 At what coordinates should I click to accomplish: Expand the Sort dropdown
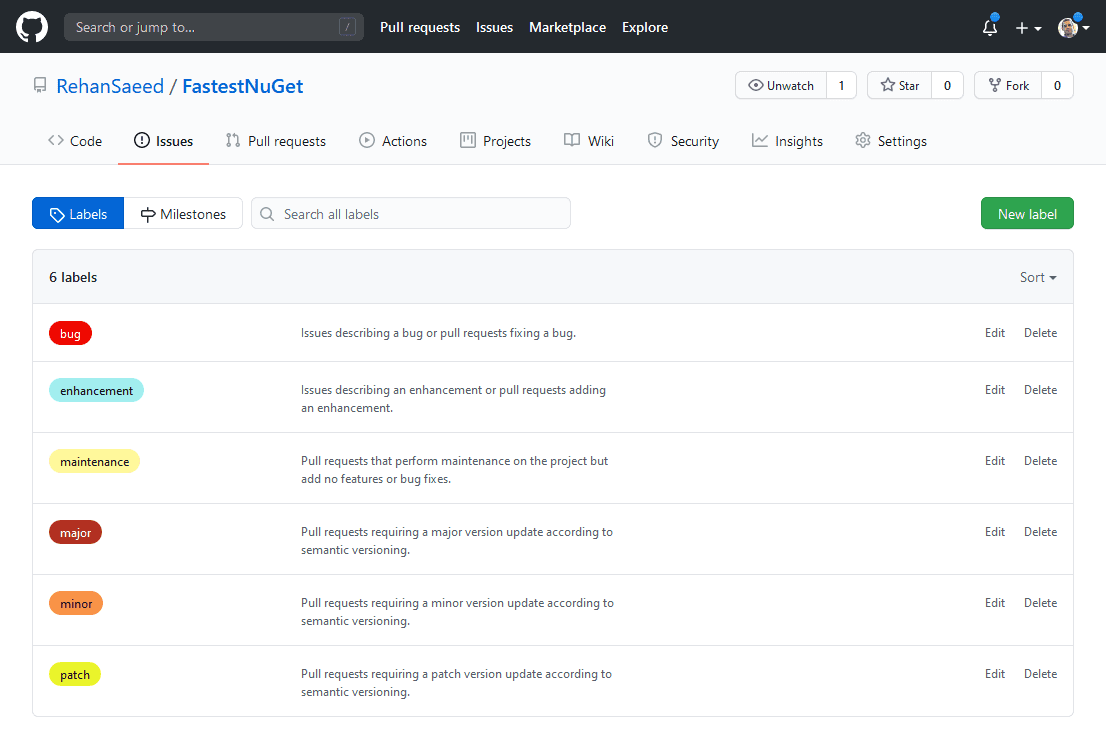(x=1038, y=277)
